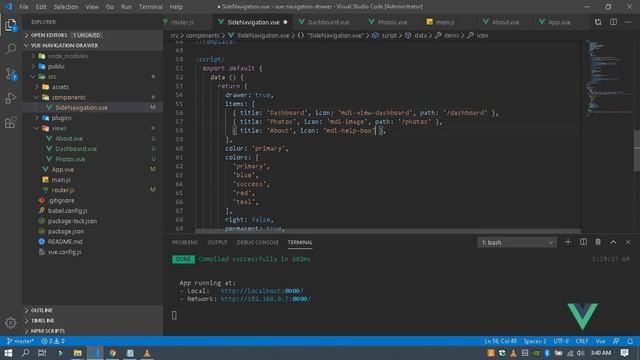The height and width of the screenshot is (360, 640).
Task: Open the Selection menu
Action: pos(66,7)
